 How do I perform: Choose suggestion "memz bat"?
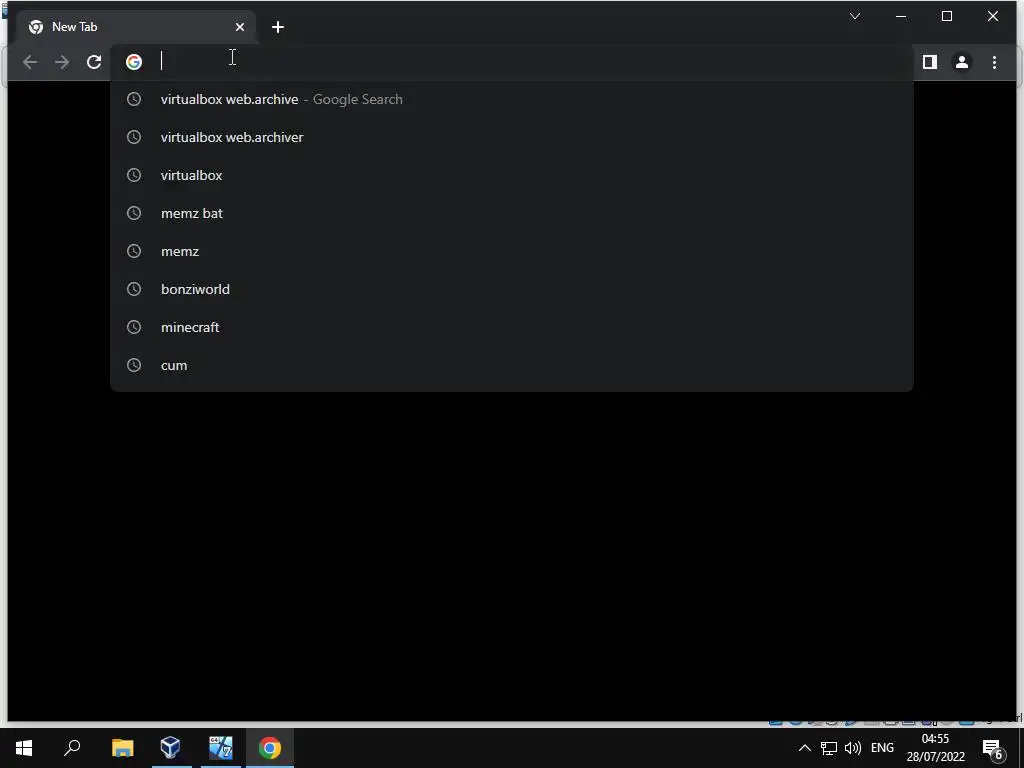pyautogui.click(x=512, y=213)
